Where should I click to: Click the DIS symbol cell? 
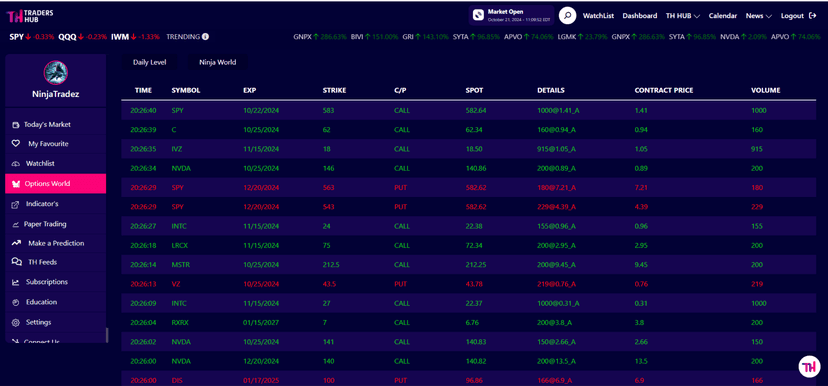point(177,380)
